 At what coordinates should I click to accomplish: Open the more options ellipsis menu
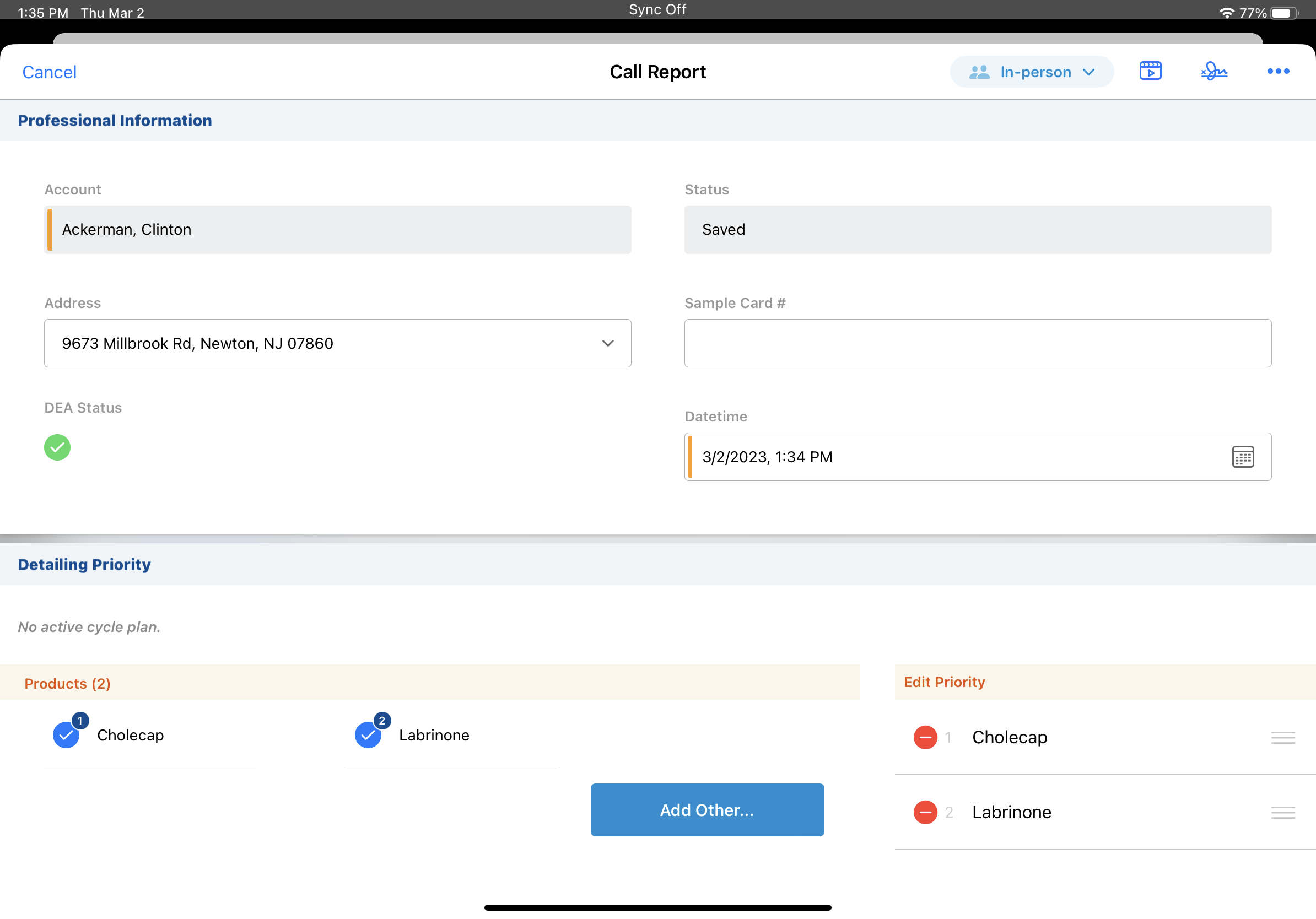pos(1277,71)
